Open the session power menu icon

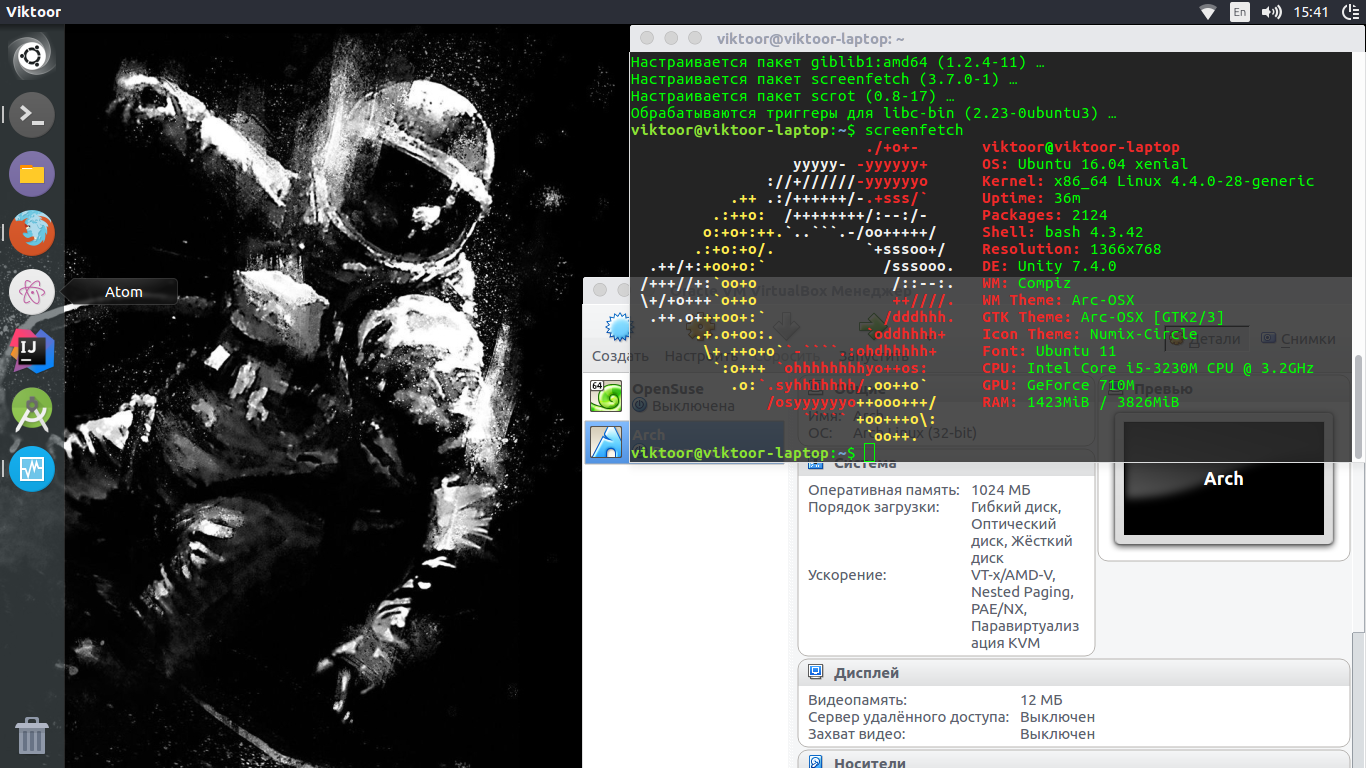pyautogui.click(x=1348, y=12)
